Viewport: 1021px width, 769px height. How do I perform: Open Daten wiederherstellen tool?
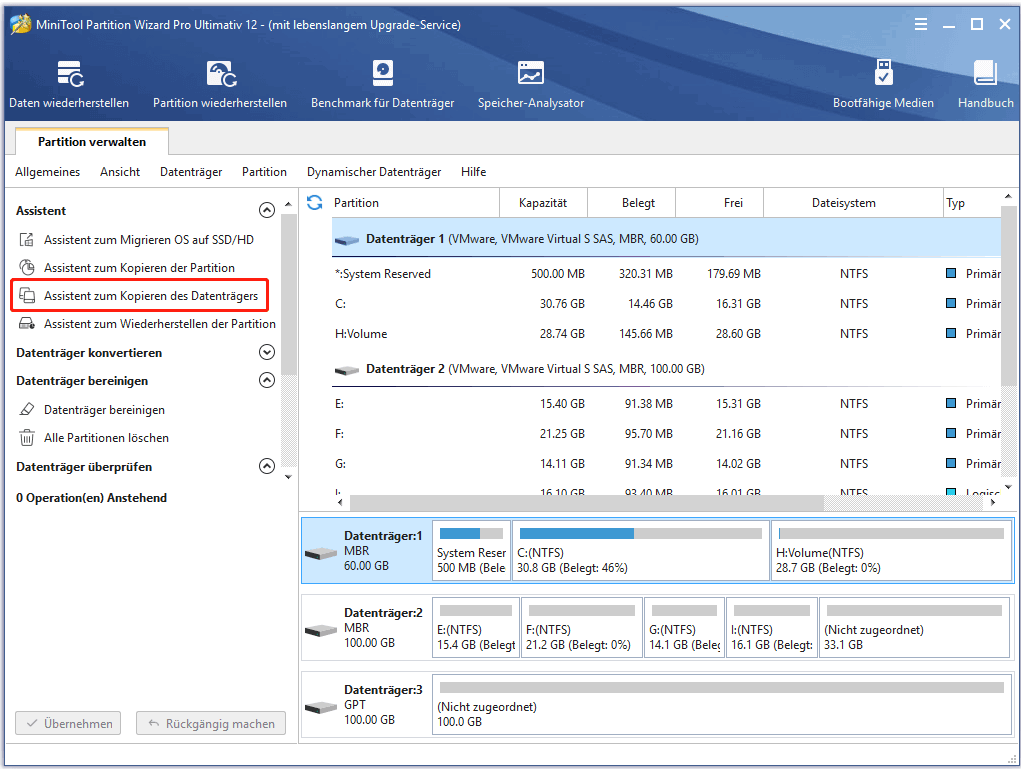69,84
